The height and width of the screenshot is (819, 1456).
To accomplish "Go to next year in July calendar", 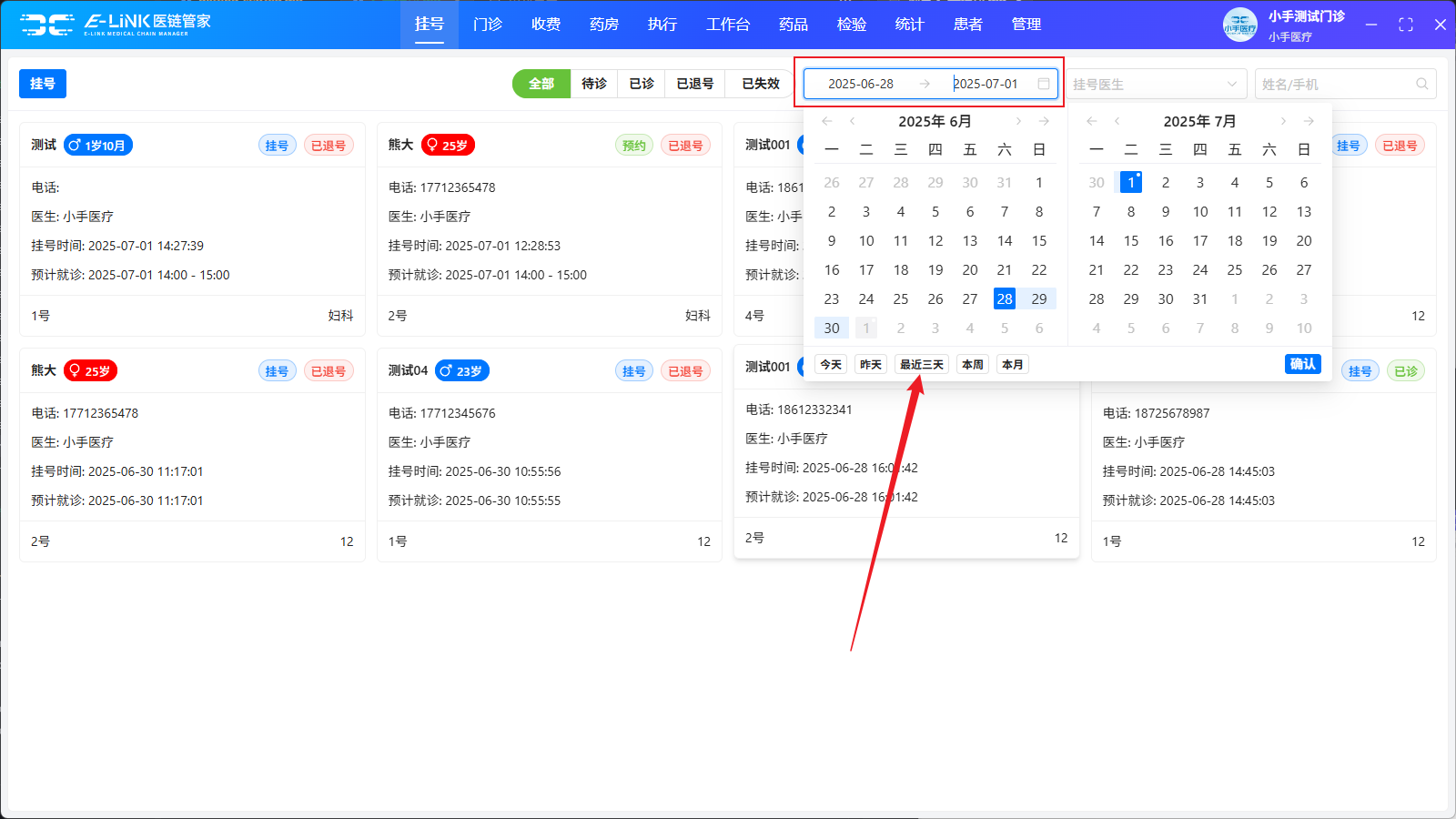I will [x=1309, y=121].
